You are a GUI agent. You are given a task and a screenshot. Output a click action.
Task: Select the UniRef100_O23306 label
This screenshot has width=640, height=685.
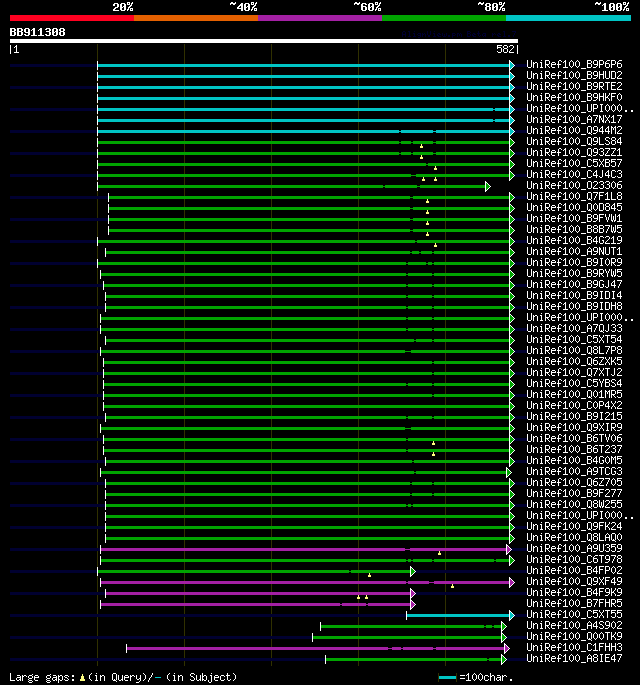click(574, 186)
